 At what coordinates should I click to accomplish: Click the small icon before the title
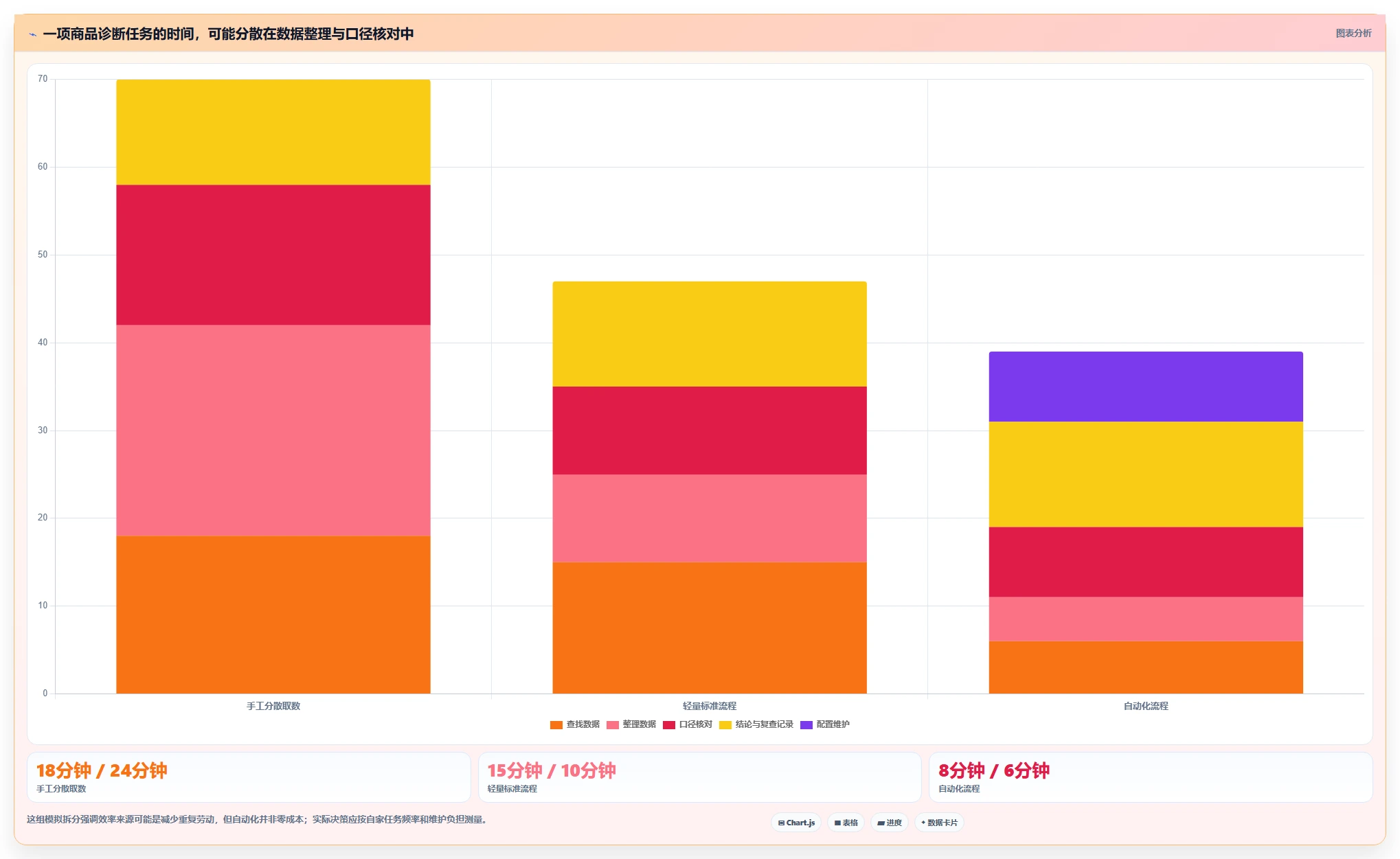click(x=32, y=34)
